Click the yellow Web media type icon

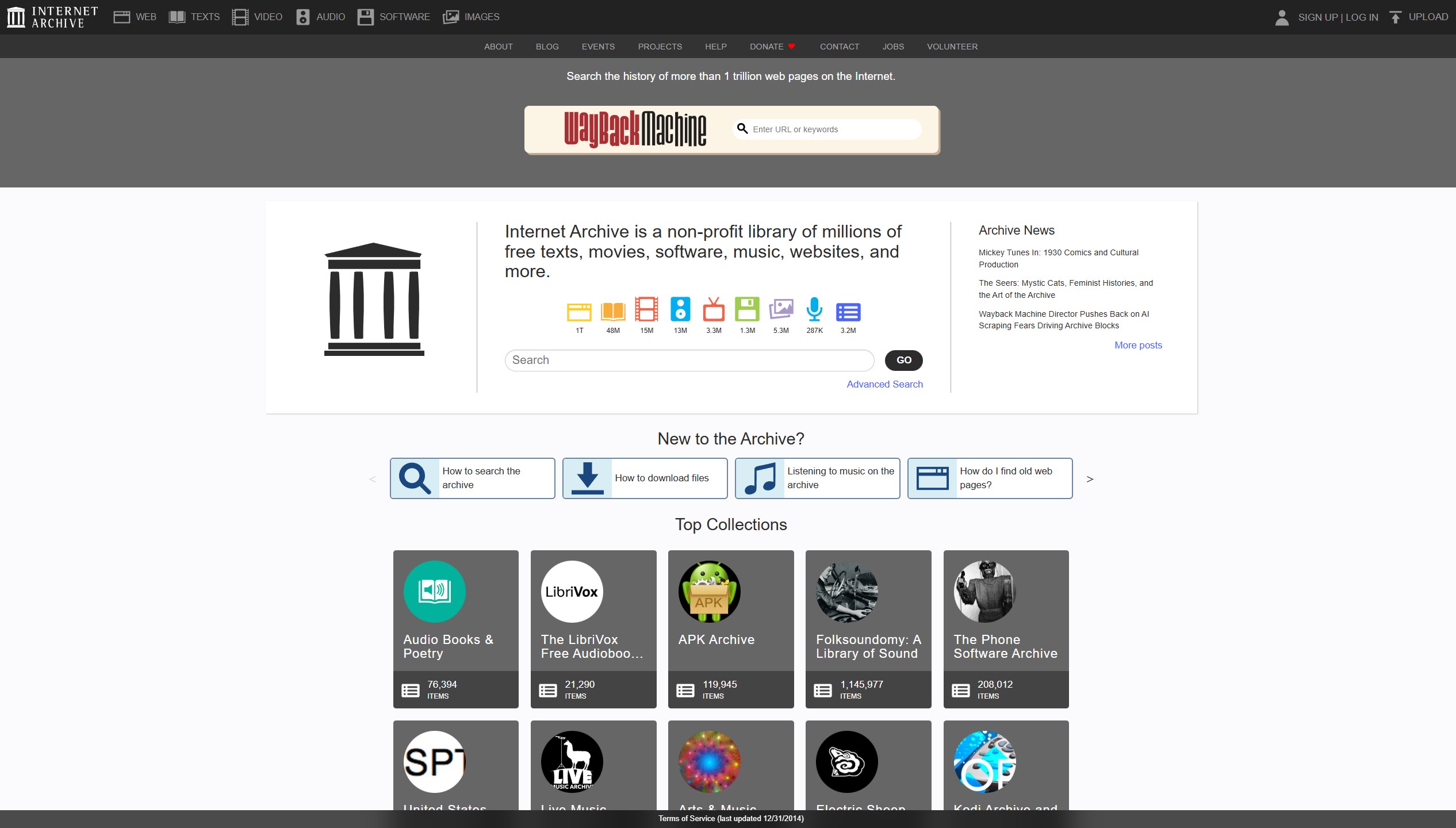tap(579, 311)
